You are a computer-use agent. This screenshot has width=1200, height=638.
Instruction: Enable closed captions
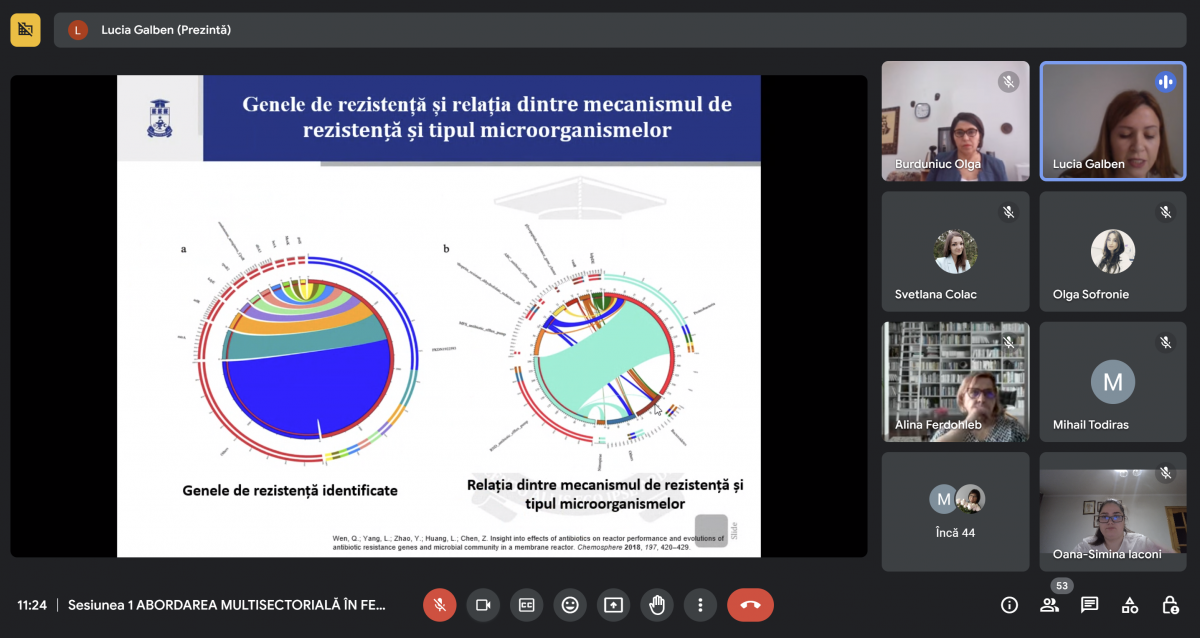(x=526, y=605)
